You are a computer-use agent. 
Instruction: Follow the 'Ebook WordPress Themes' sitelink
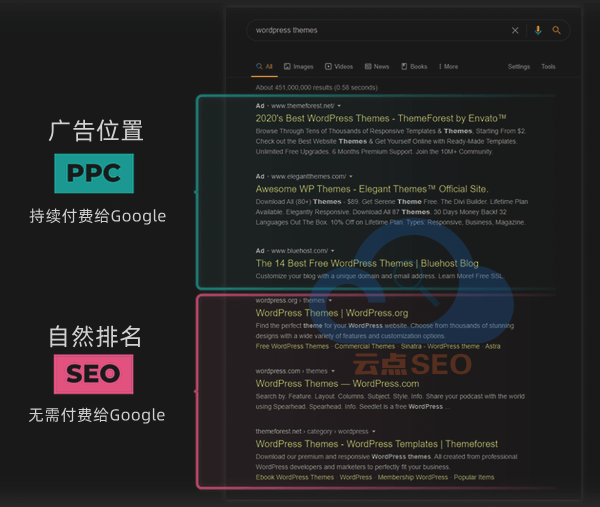coord(295,478)
